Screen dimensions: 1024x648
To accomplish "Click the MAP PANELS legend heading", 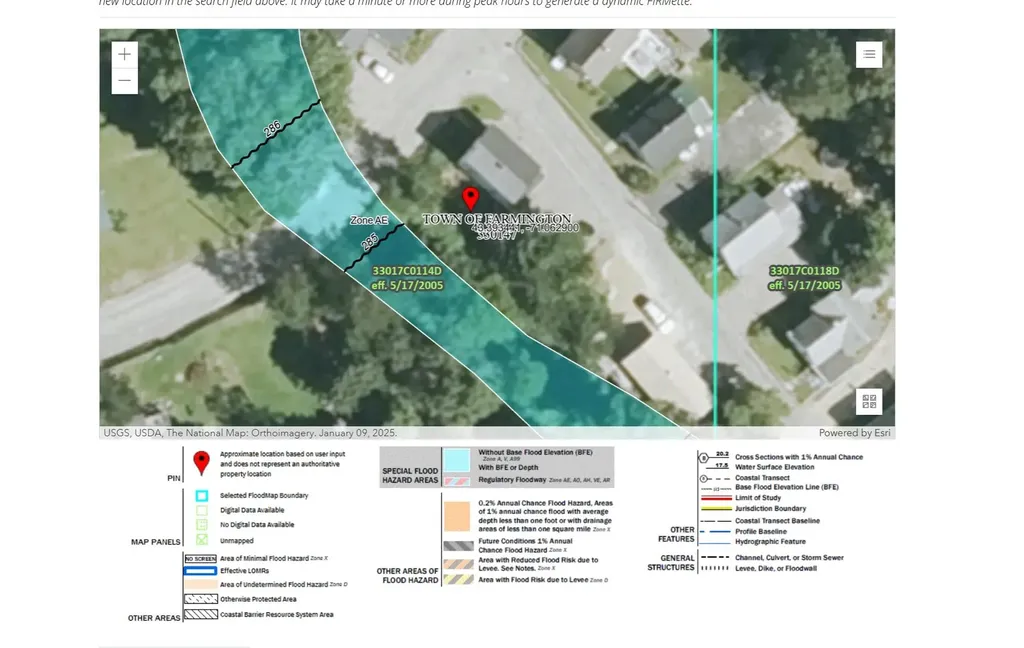I will 155,542.
